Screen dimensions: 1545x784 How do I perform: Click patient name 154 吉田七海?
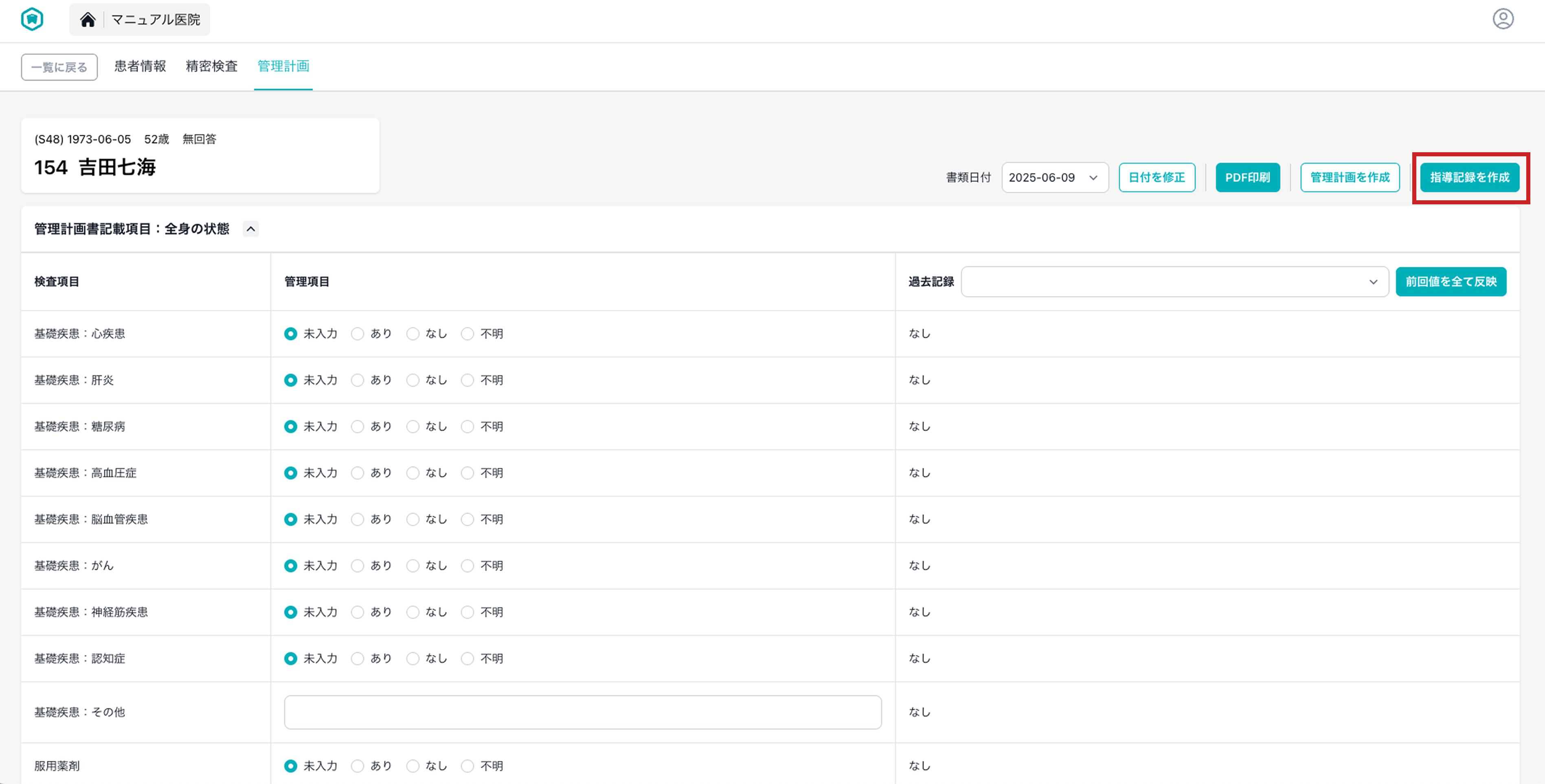click(95, 167)
